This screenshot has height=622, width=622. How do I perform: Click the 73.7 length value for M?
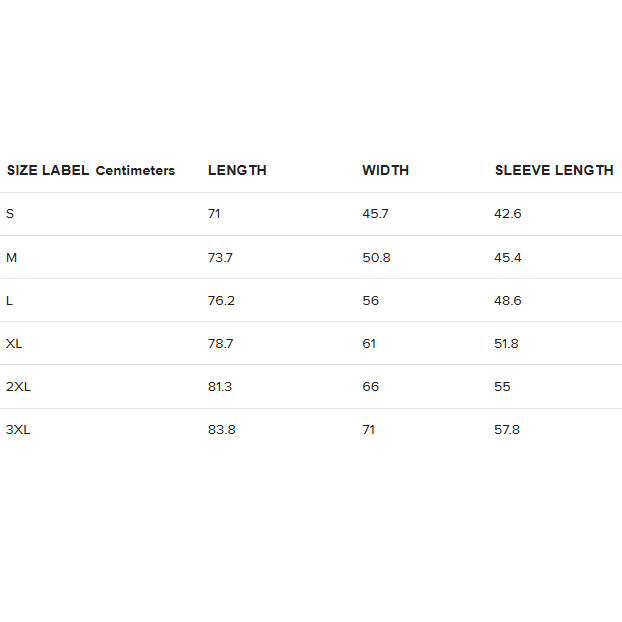click(x=220, y=257)
